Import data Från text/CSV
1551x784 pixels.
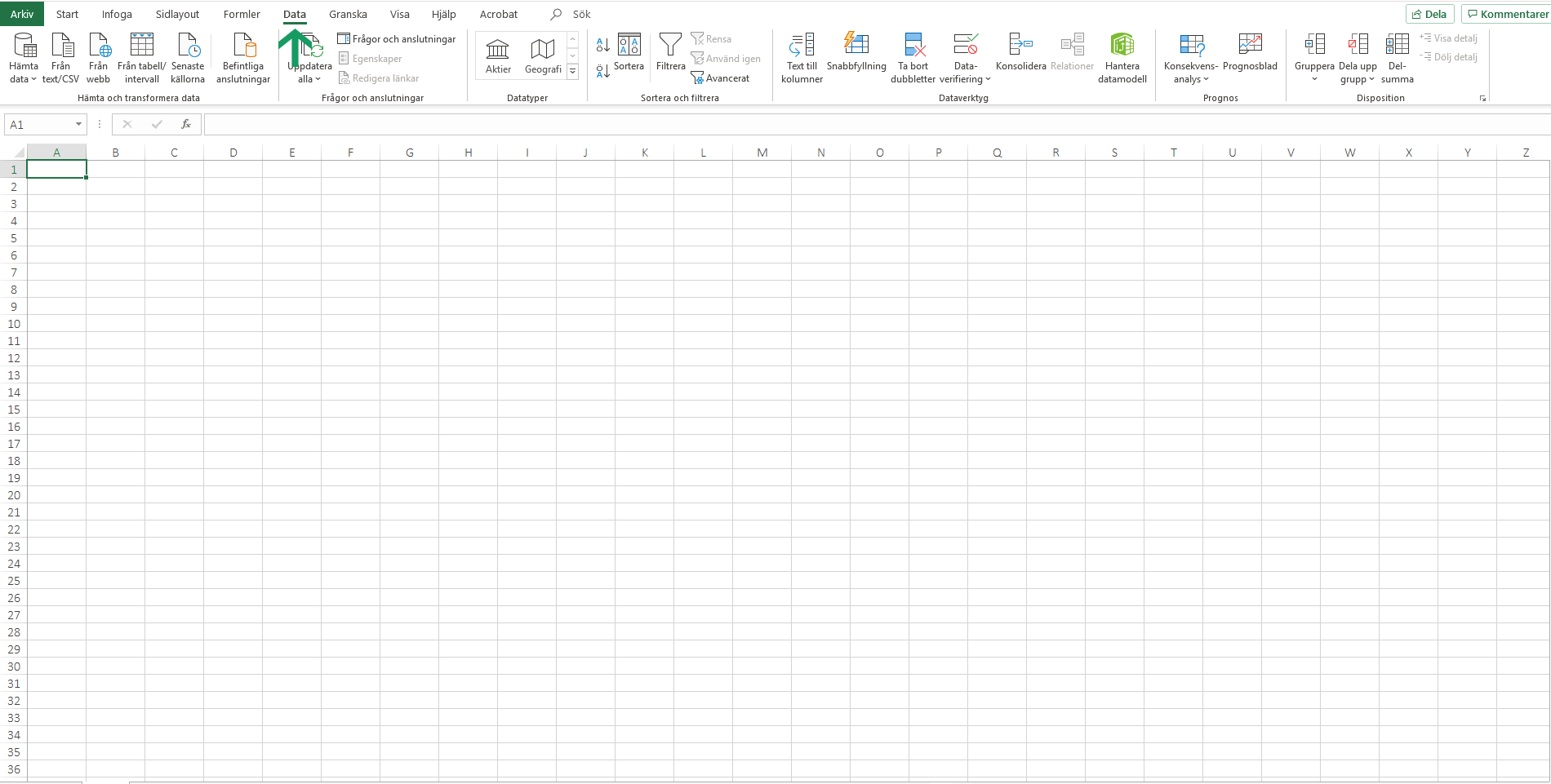point(60,58)
